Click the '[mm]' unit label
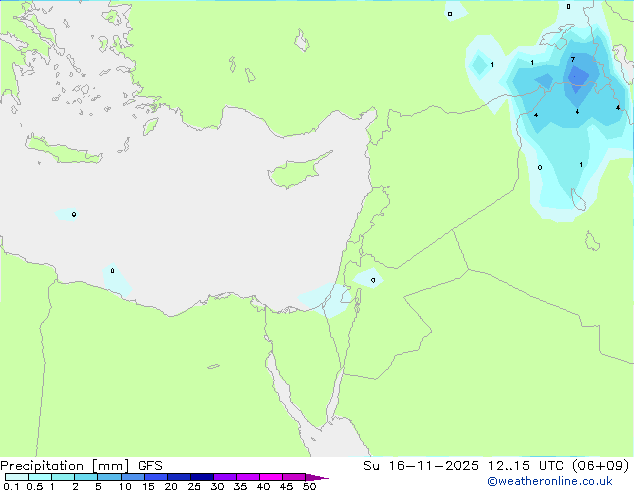This screenshot has height=490, width=634. pyautogui.click(x=110, y=466)
